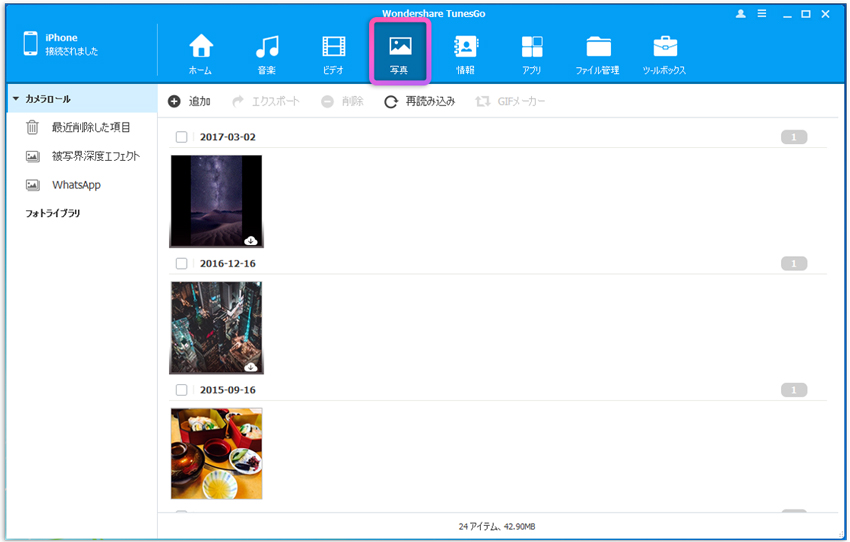Click the count badge for 2017-03-02

coord(794,137)
